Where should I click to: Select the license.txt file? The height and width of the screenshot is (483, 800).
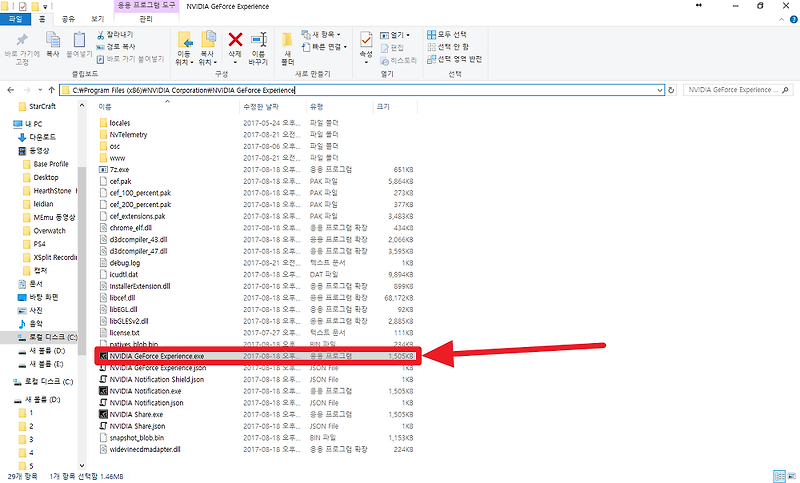119,333
